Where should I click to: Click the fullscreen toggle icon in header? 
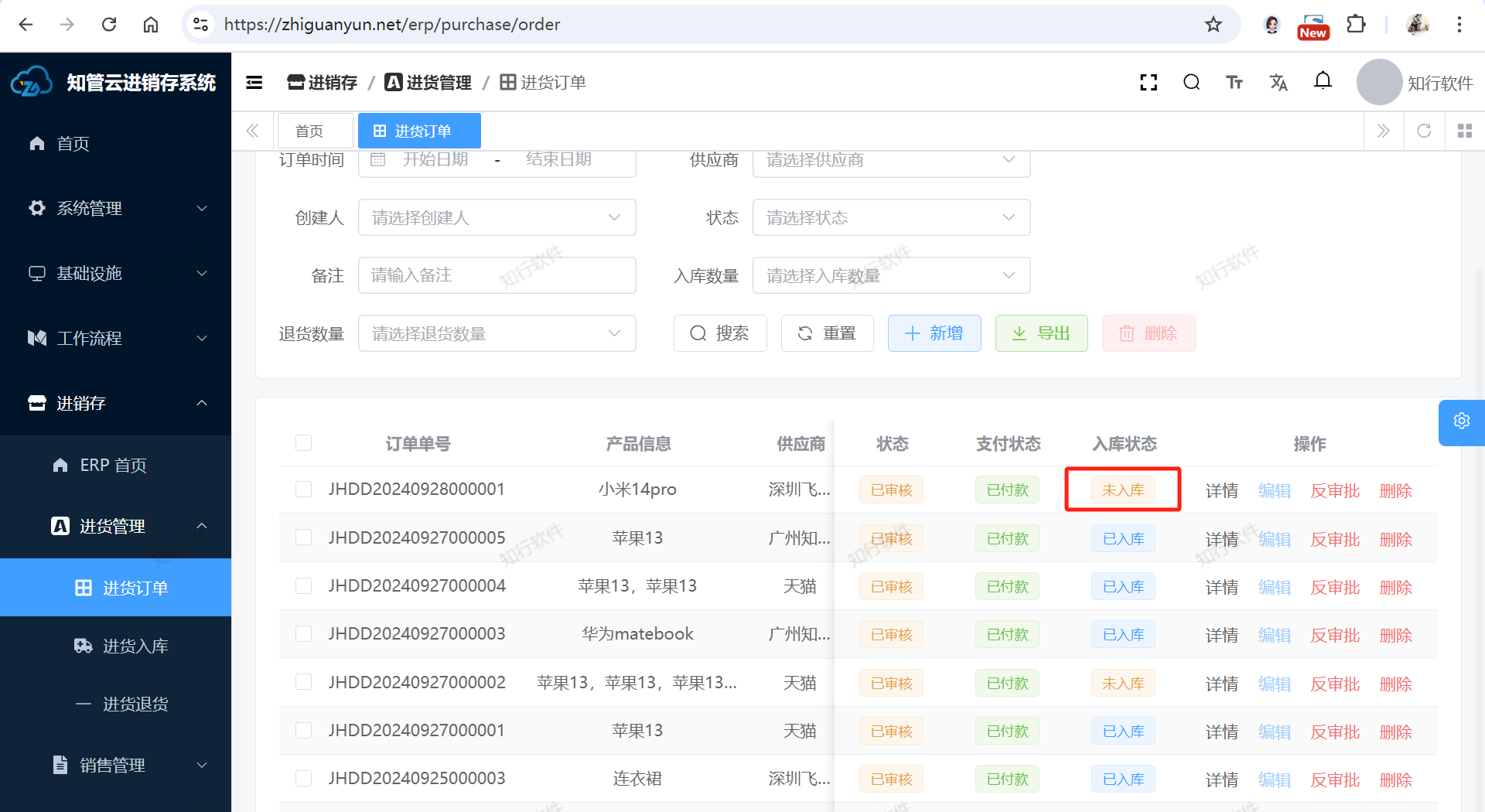point(1149,83)
